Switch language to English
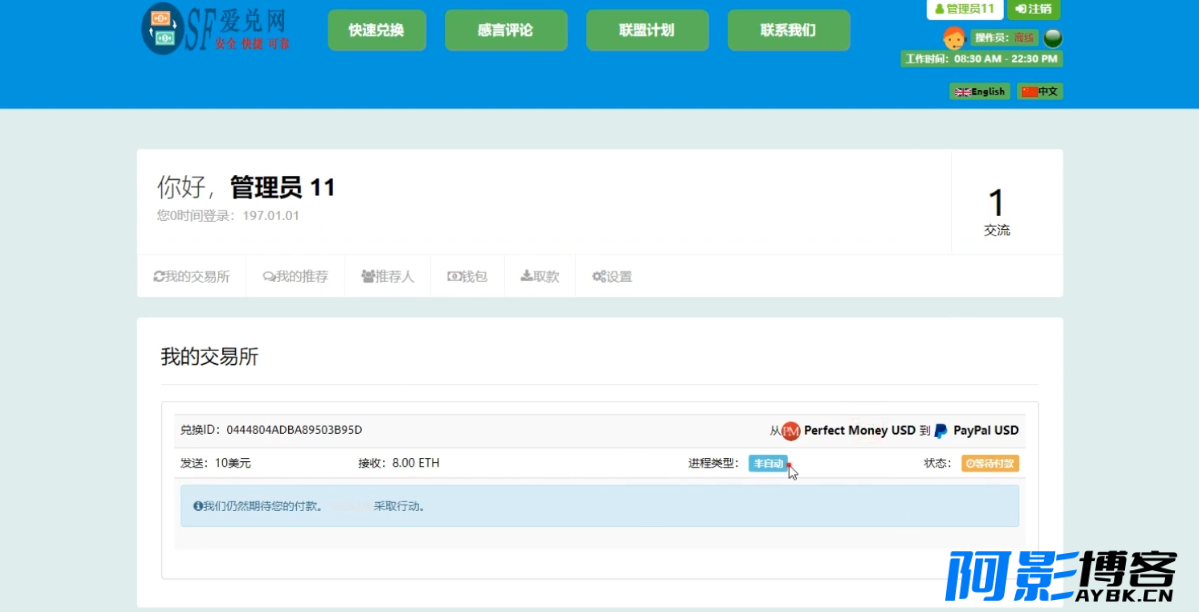 click(979, 91)
